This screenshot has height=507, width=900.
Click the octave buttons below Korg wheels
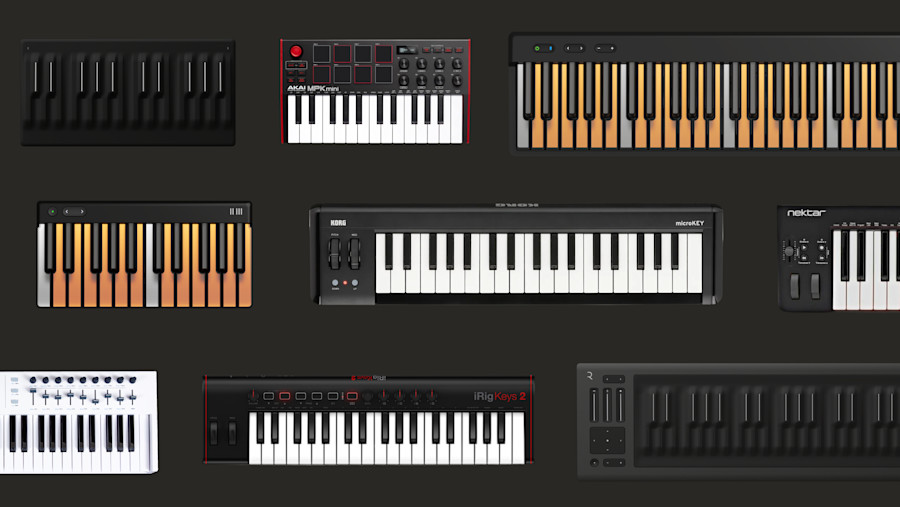click(x=345, y=283)
